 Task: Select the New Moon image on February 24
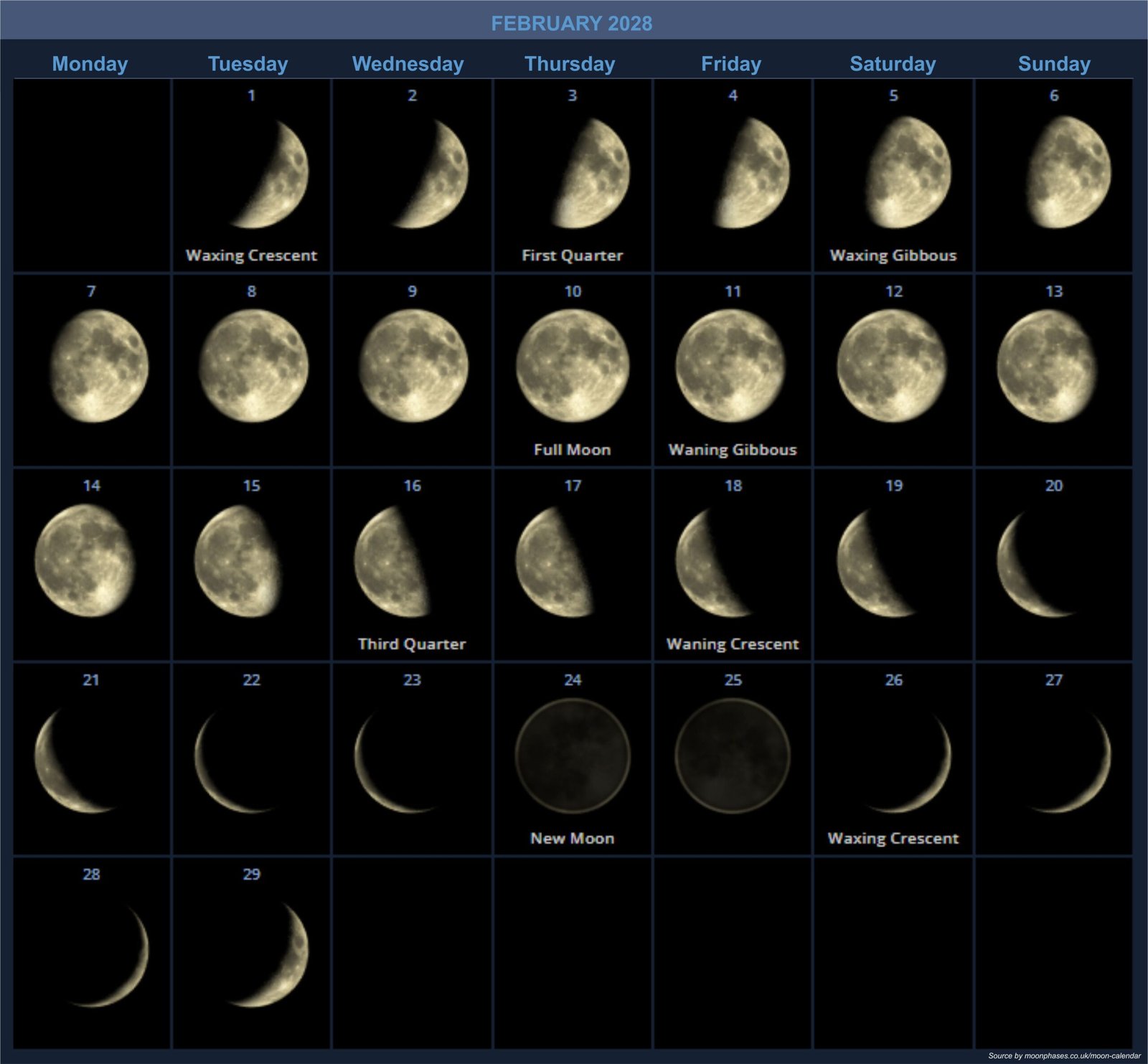coord(573,755)
